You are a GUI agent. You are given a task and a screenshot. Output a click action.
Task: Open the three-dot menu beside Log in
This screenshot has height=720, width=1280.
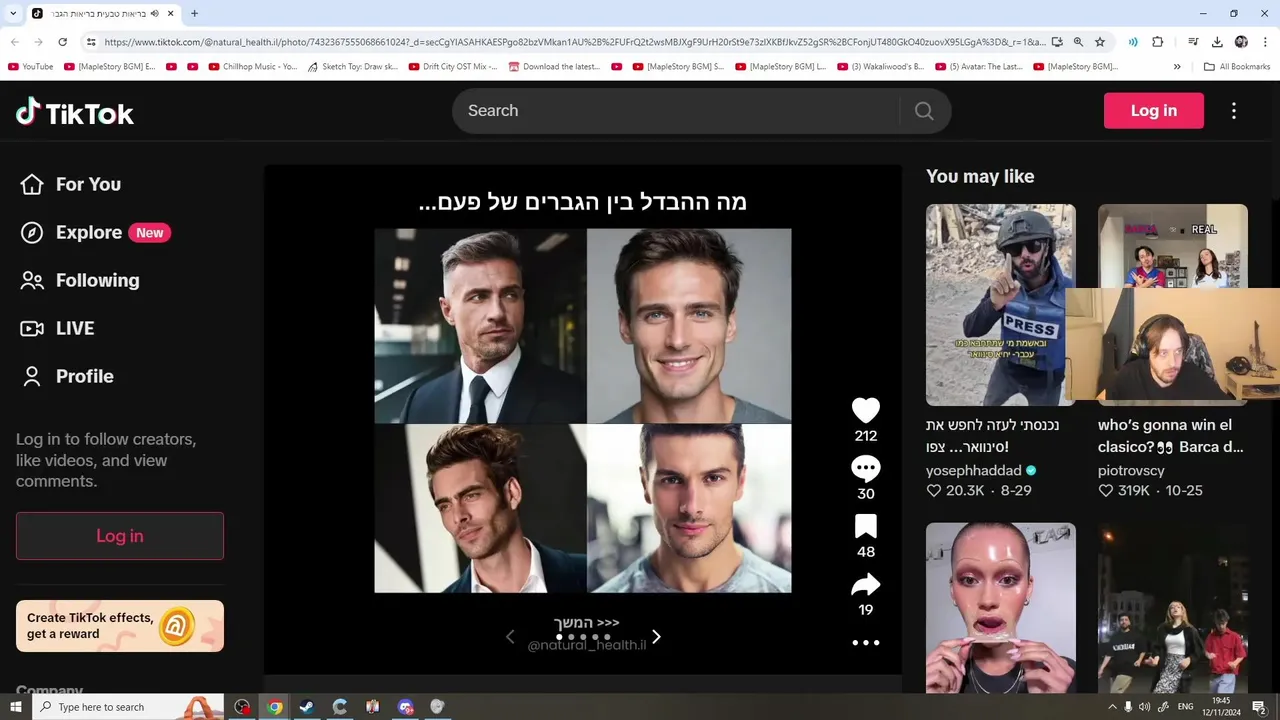pyautogui.click(x=1234, y=111)
